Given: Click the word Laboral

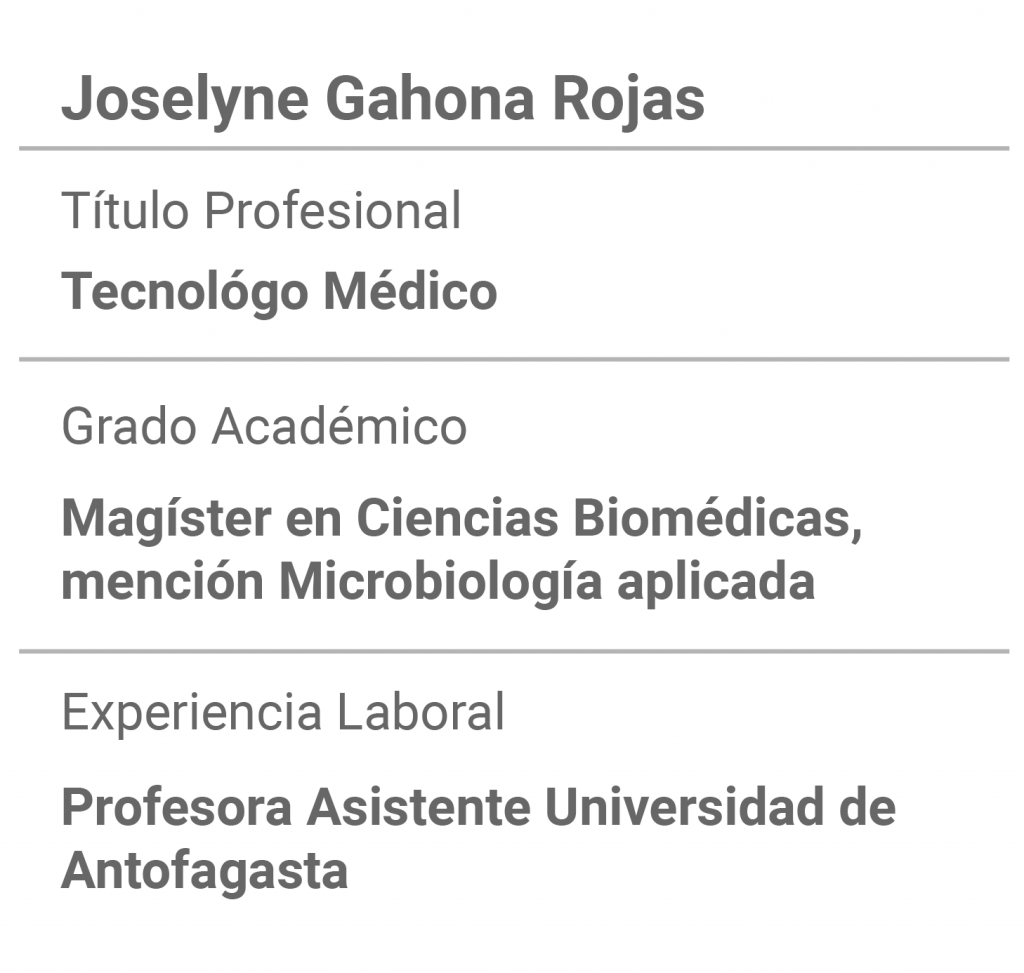Looking at the screenshot, I should [421, 710].
